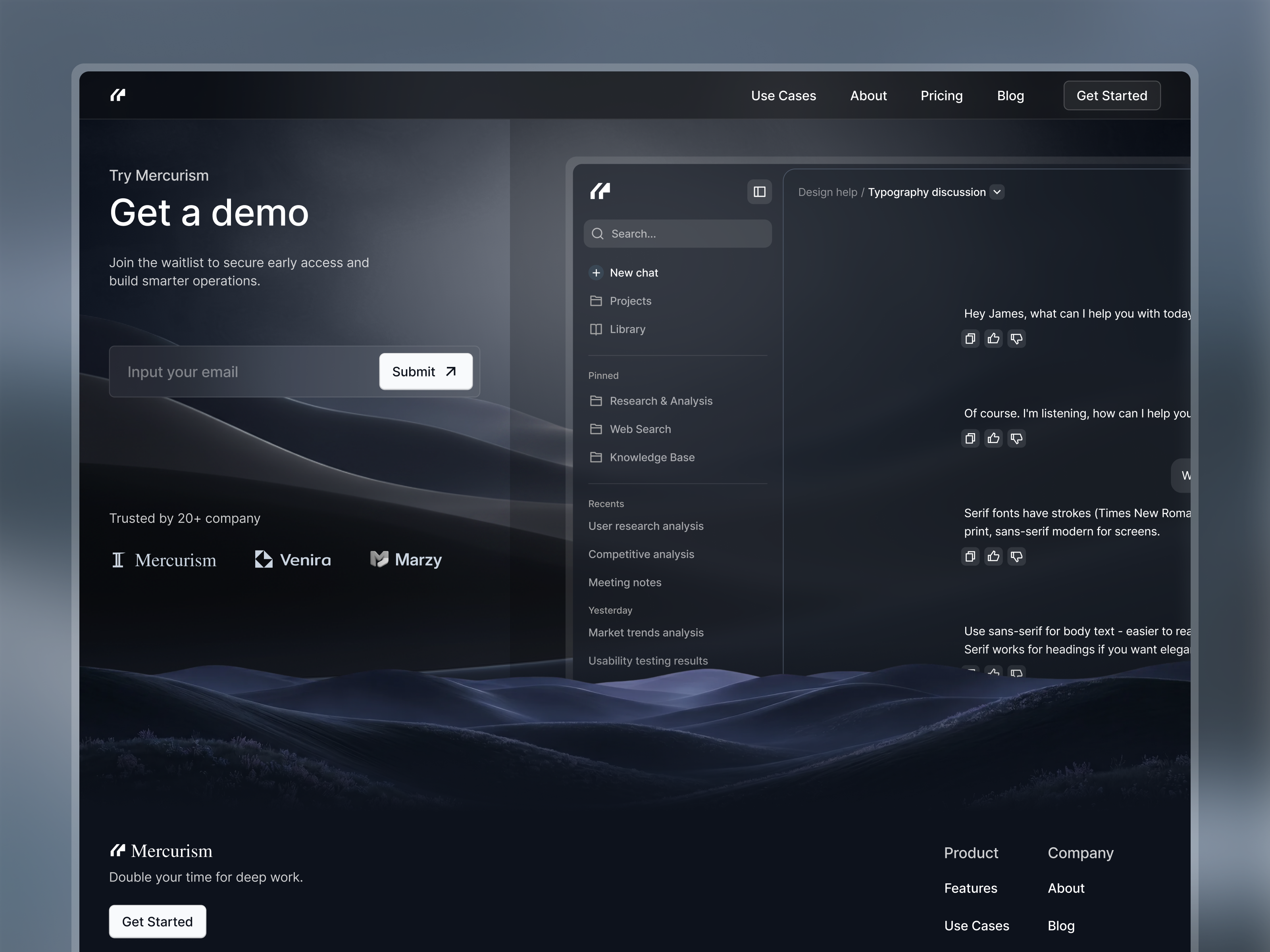Click the plus icon beside New chat
Viewport: 1270px width, 952px height.
(596, 273)
